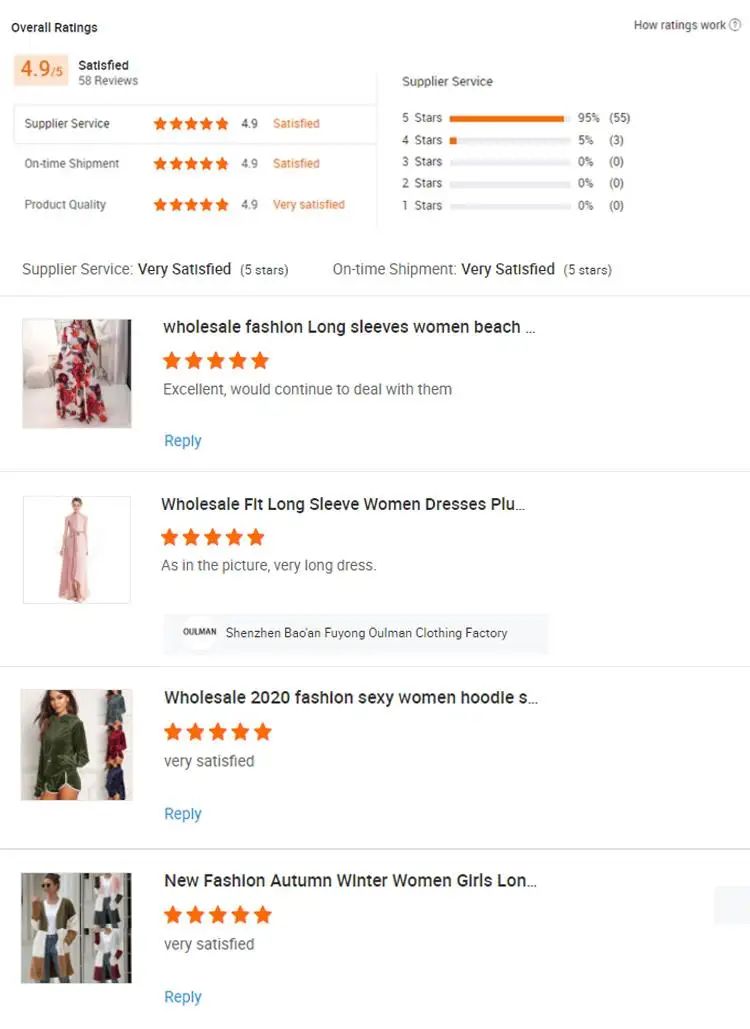Open the green hoodie set thumbnail

click(x=77, y=744)
